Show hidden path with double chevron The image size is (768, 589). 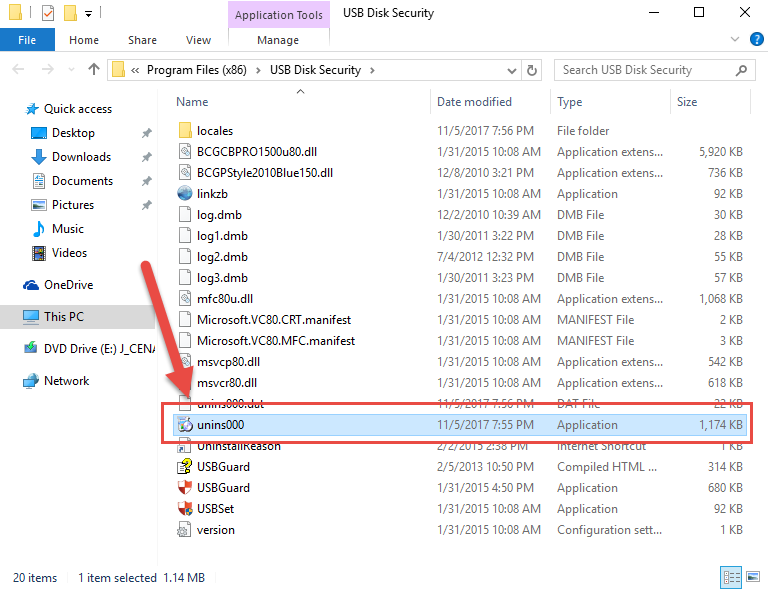(135, 71)
